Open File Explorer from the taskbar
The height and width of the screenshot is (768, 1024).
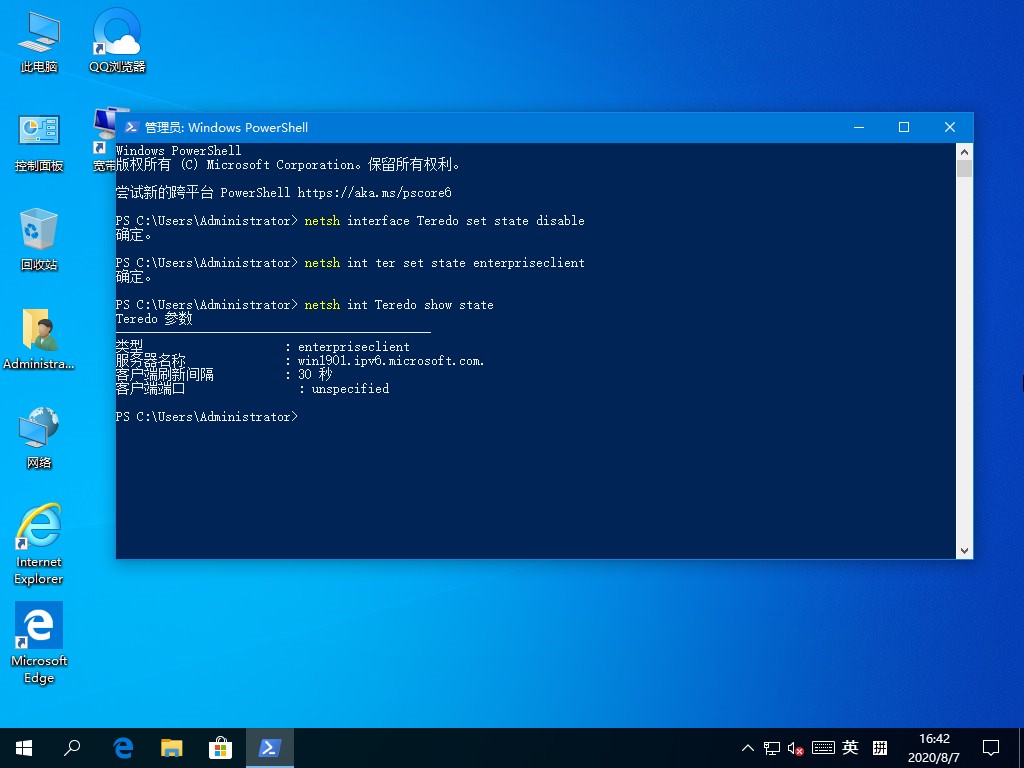(171, 747)
